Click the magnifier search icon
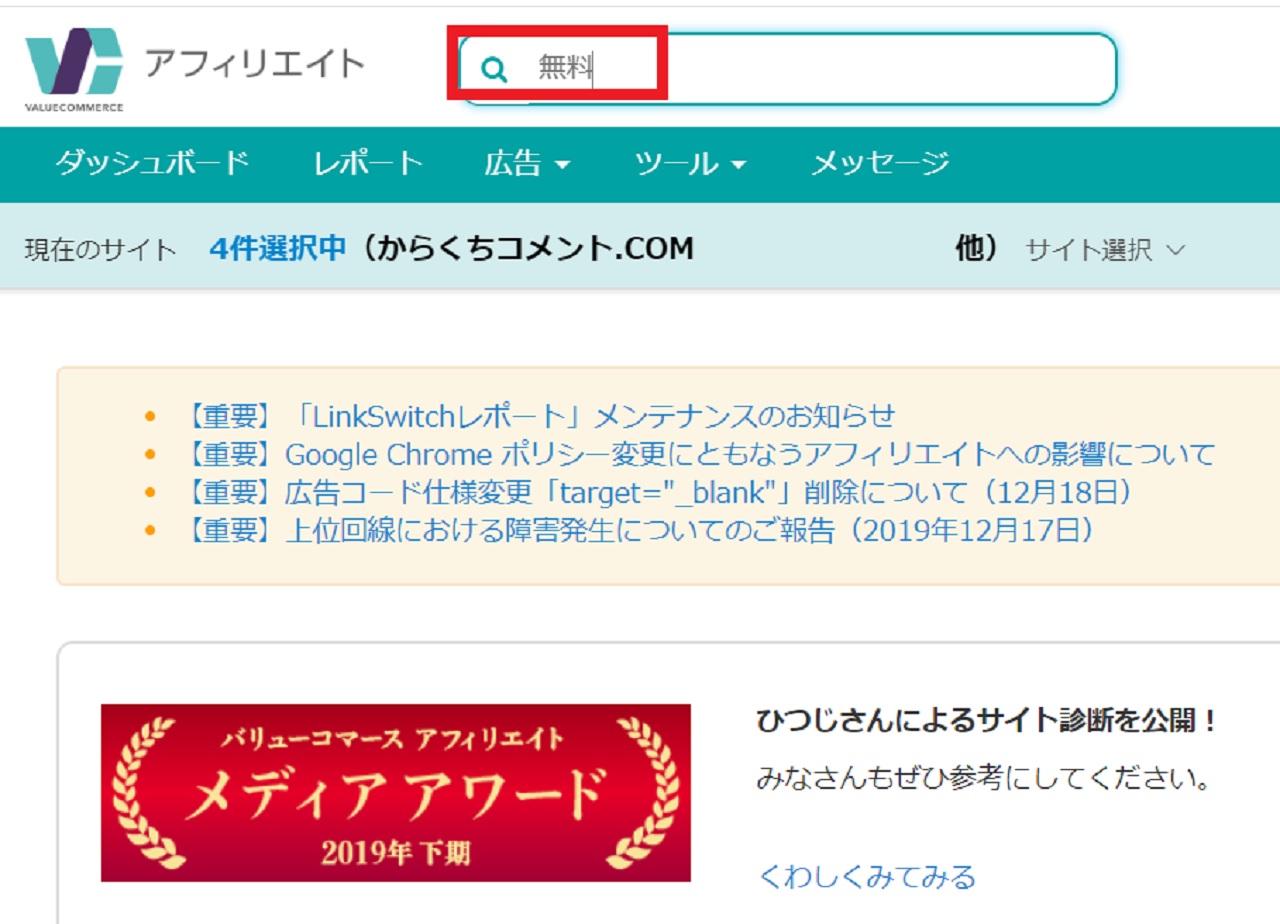This screenshot has width=1280, height=924. (x=493, y=68)
